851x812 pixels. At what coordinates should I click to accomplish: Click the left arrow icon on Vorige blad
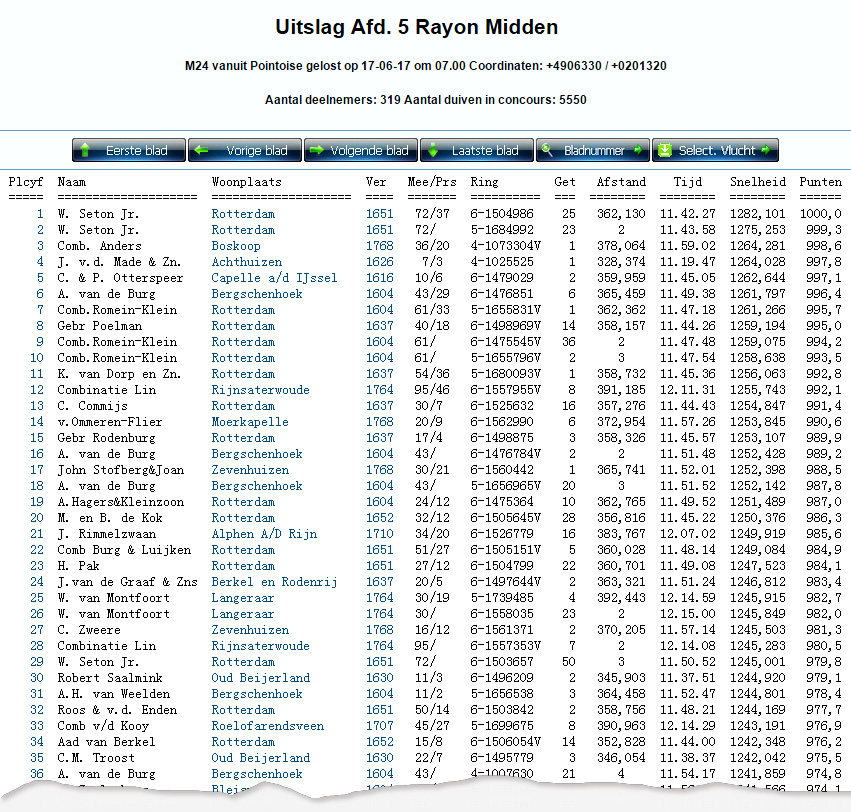(x=201, y=150)
